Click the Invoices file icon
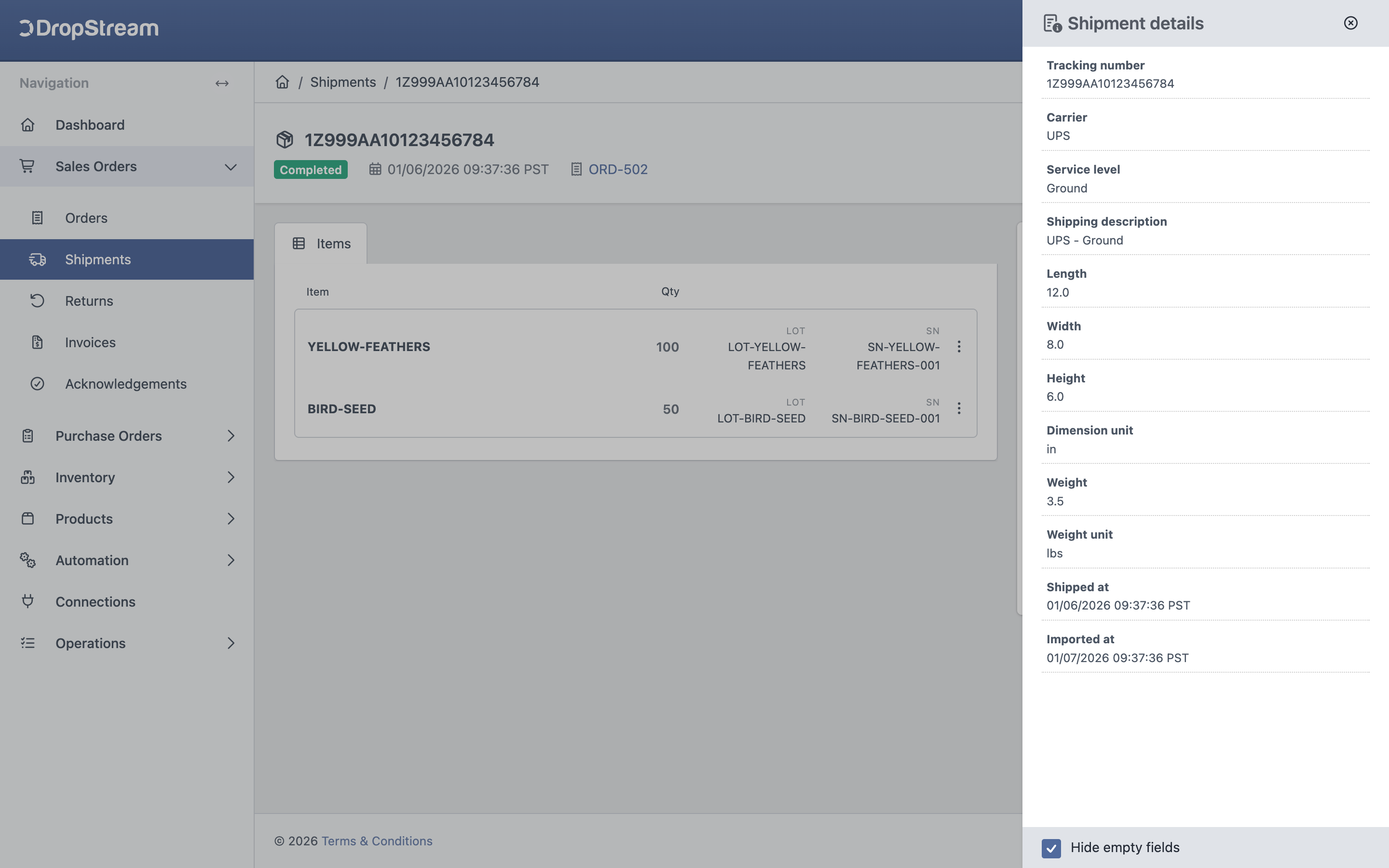Image resolution: width=1389 pixels, height=868 pixels. pyautogui.click(x=37, y=342)
